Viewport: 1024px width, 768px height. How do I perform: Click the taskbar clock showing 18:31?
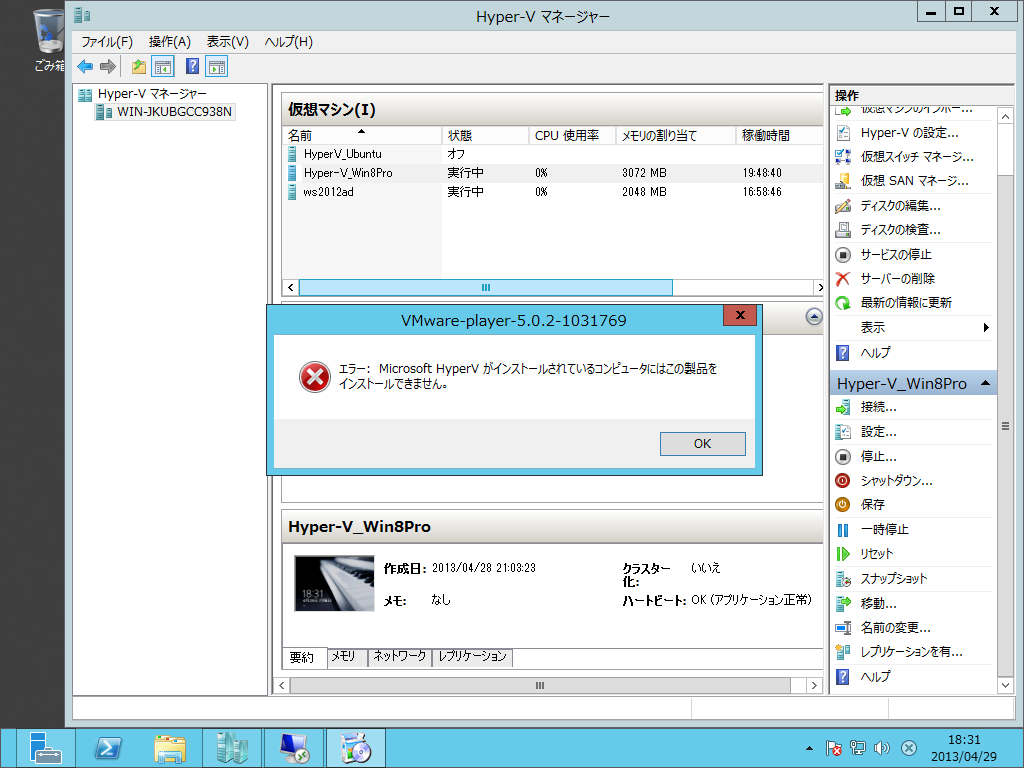[963, 748]
